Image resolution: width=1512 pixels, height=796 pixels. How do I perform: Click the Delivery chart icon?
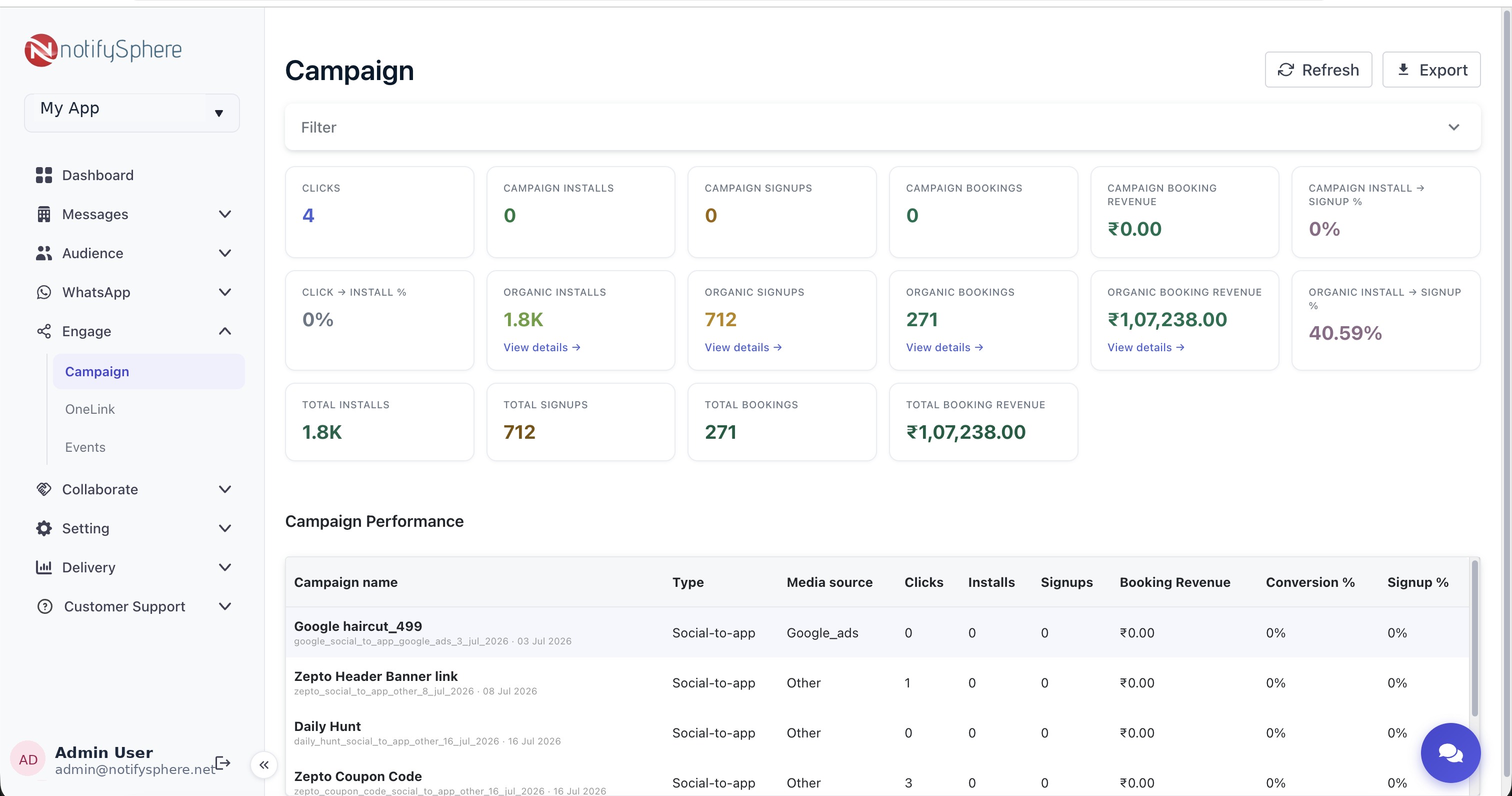pyautogui.click(x=44, y=567)
